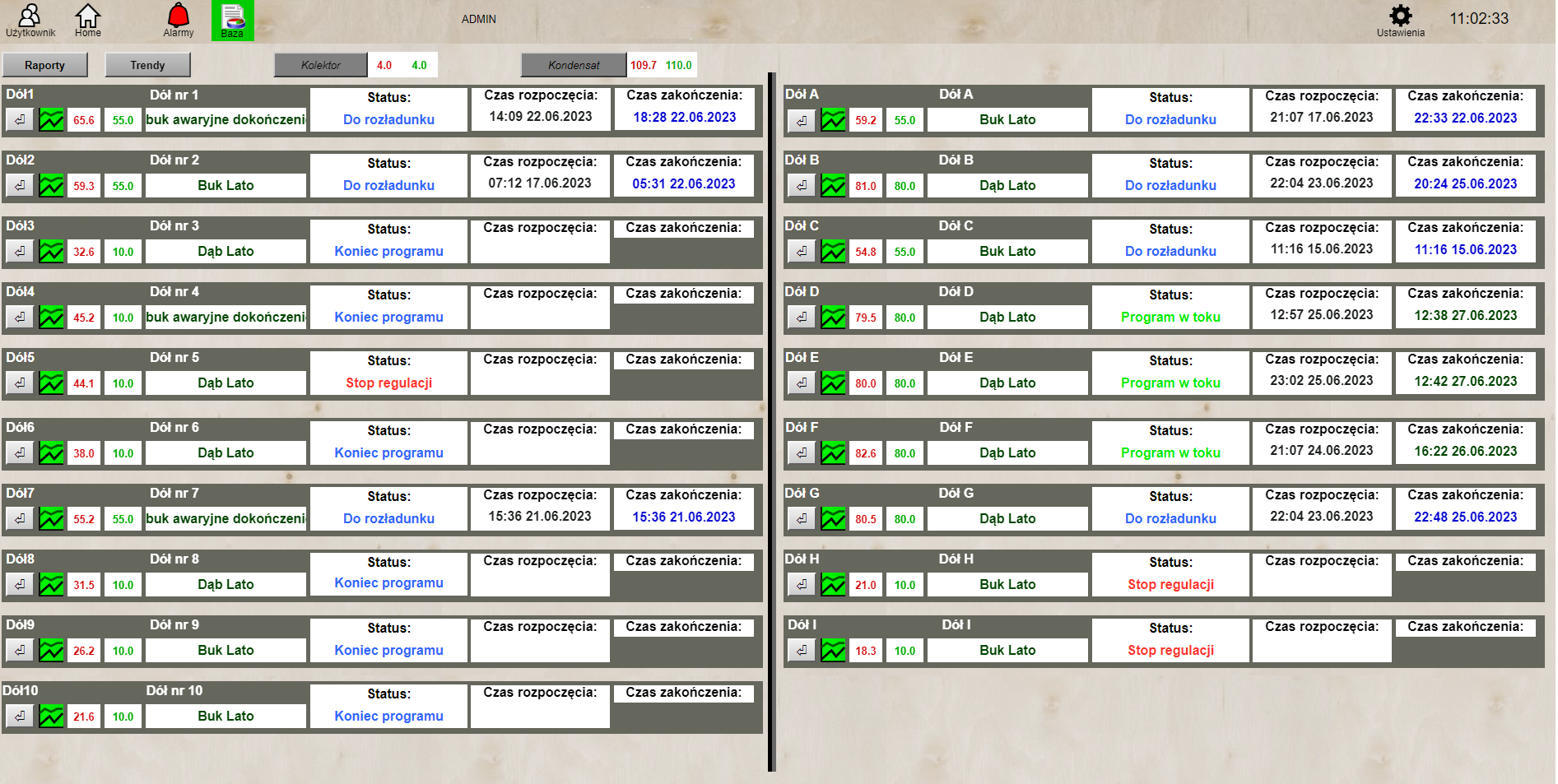Screen dimensions: 1558x784
Task: Open the trend chart for Dół nr 1
Action: [51, 119]
